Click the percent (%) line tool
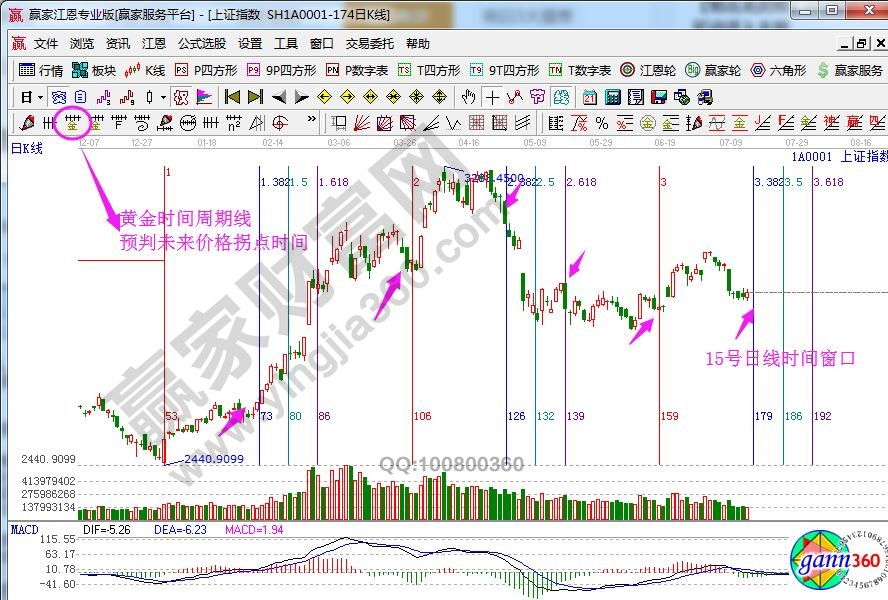 (x=601, y=123)
